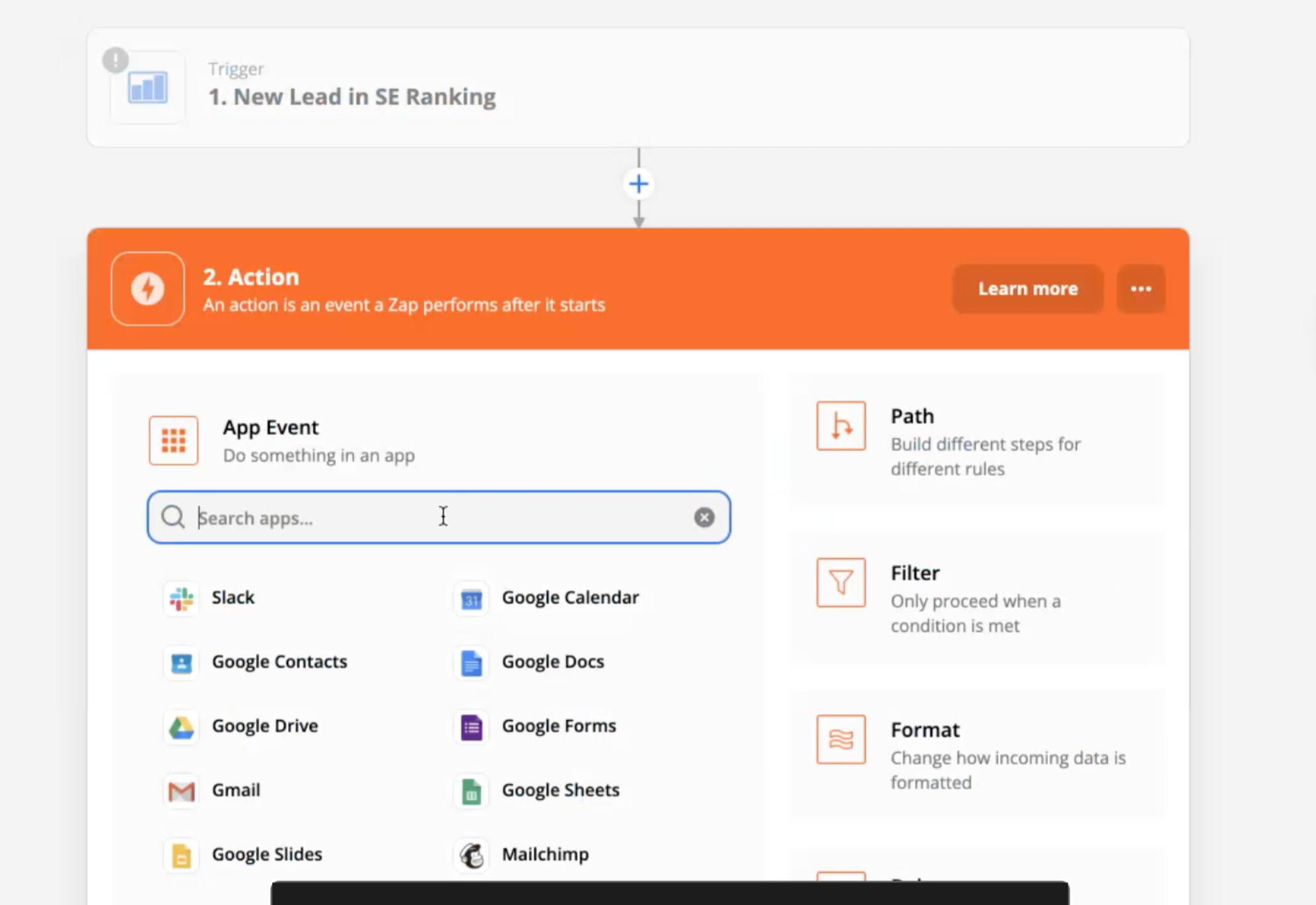Select the Gmail app icon

pyautogui.click(x=181, y=791)
